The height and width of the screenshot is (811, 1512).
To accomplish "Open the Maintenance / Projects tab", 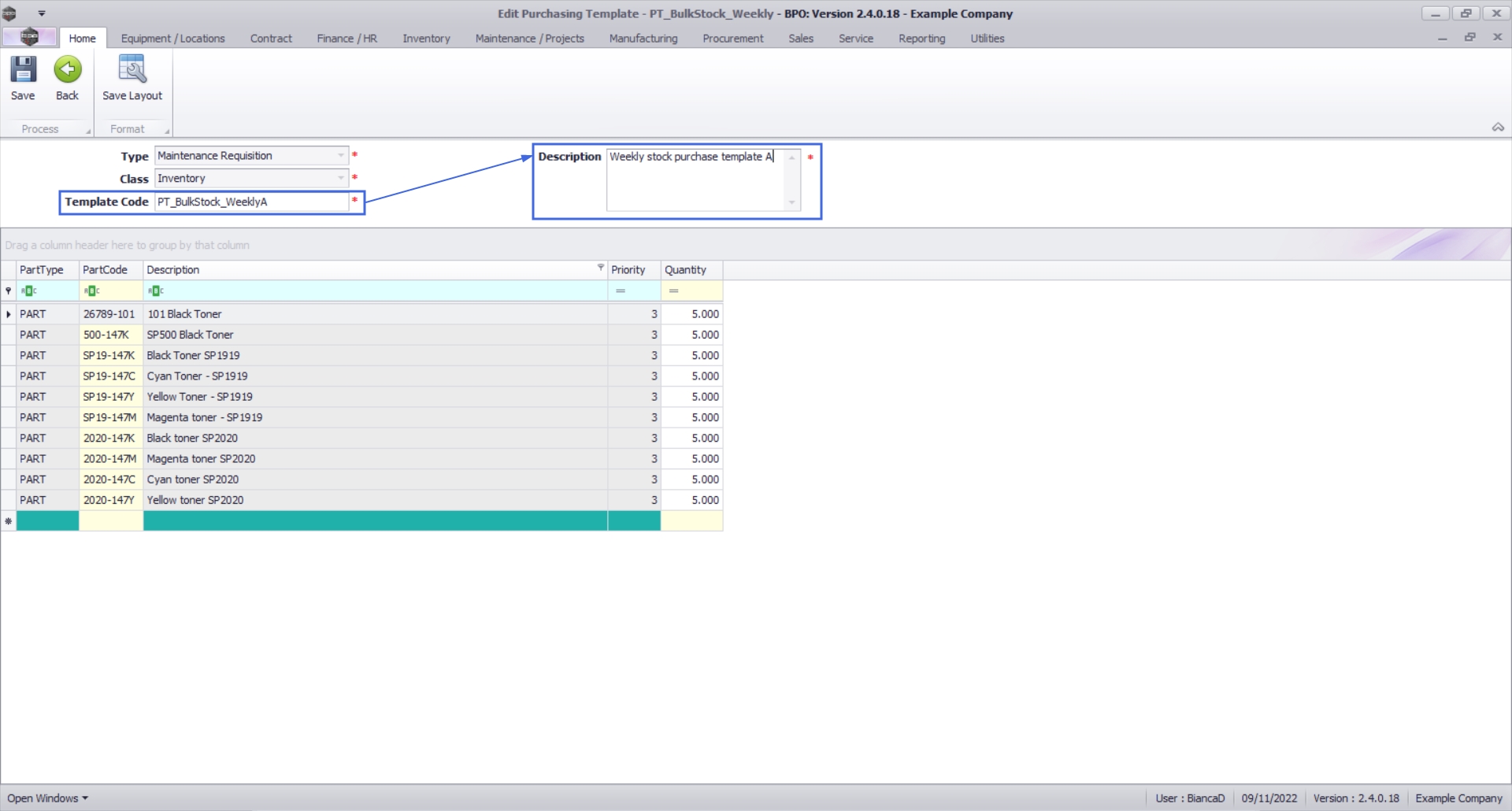I will click(x=529, y=38).
